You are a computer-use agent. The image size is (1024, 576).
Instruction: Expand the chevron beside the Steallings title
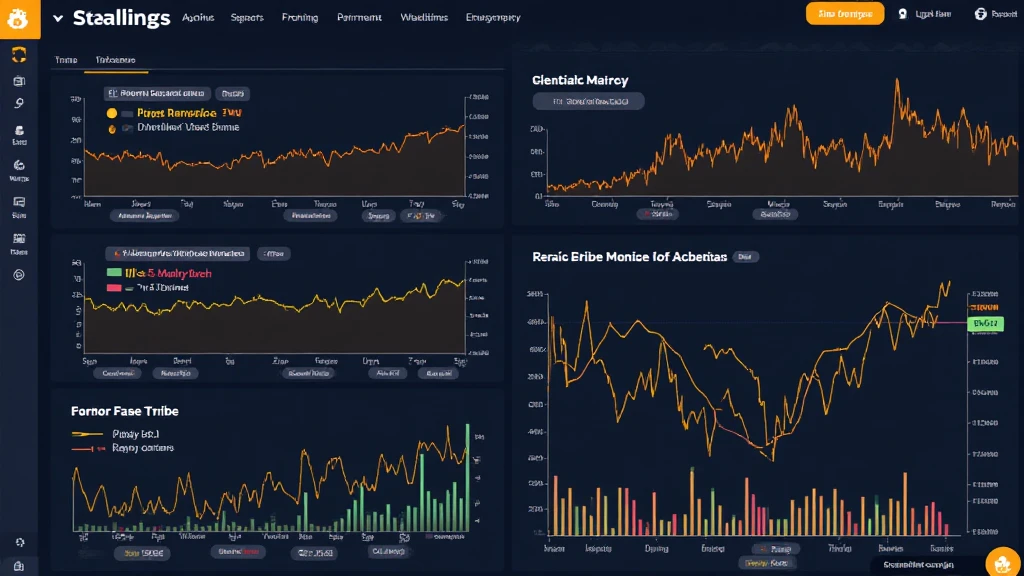coord(57,18)
